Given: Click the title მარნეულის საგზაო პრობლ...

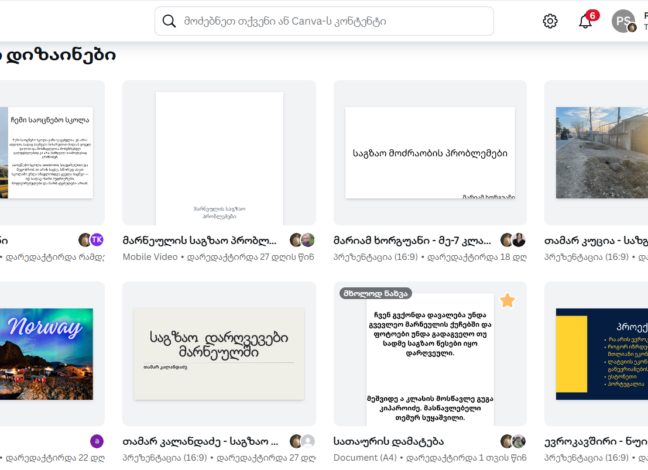Looking at the screenshot, I should point(200,240).
